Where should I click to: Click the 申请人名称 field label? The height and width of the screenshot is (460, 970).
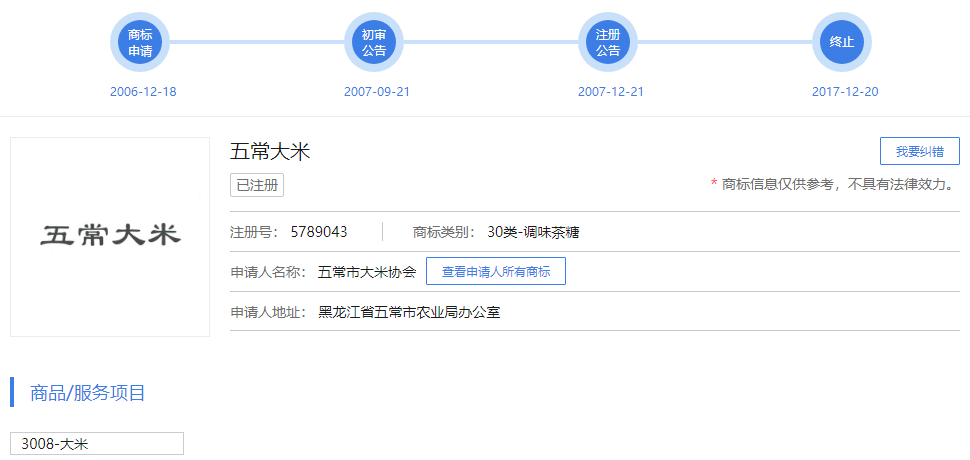(x=268, y=272)
